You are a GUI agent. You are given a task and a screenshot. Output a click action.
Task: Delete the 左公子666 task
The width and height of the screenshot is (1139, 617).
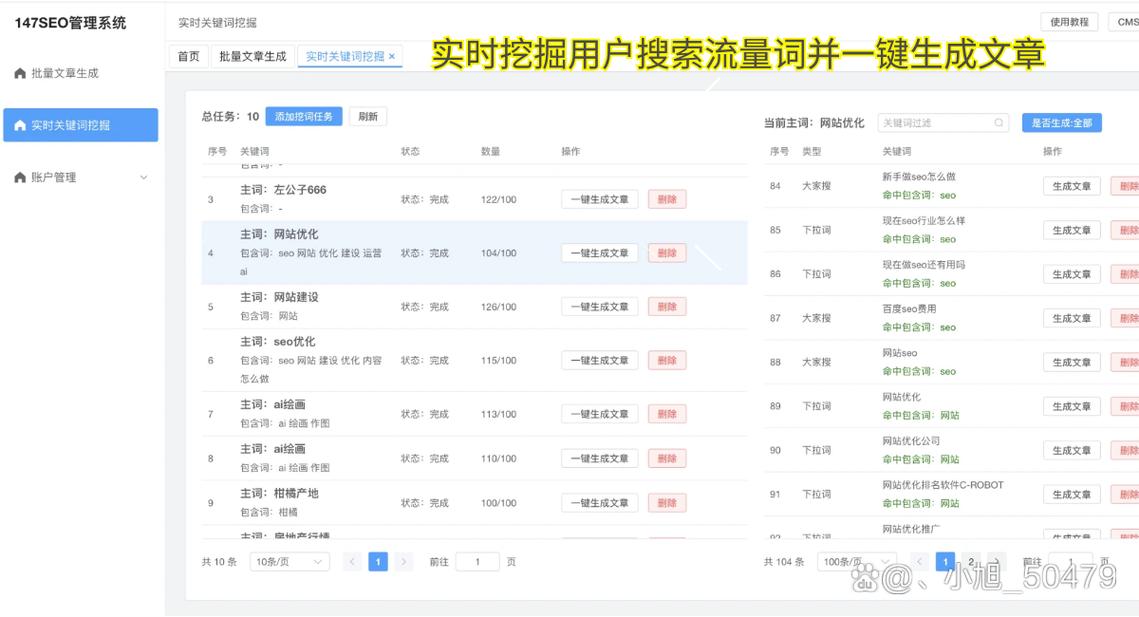pos(667,199)
